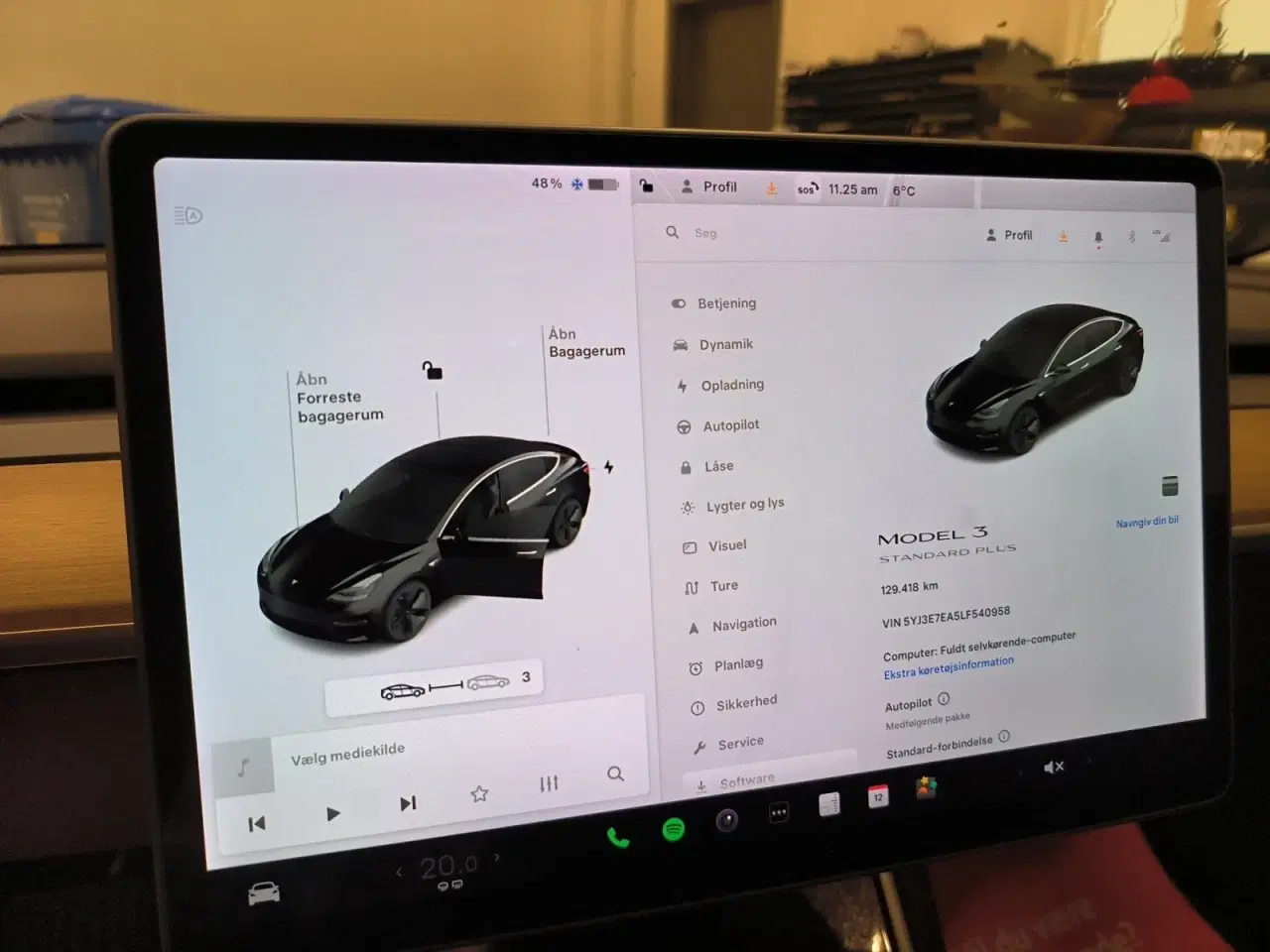The width and height of the screenshot is (1270, 952).
Task: Tap Åbn Forreste bagagerum to open frunk
Action: (339, 397)
